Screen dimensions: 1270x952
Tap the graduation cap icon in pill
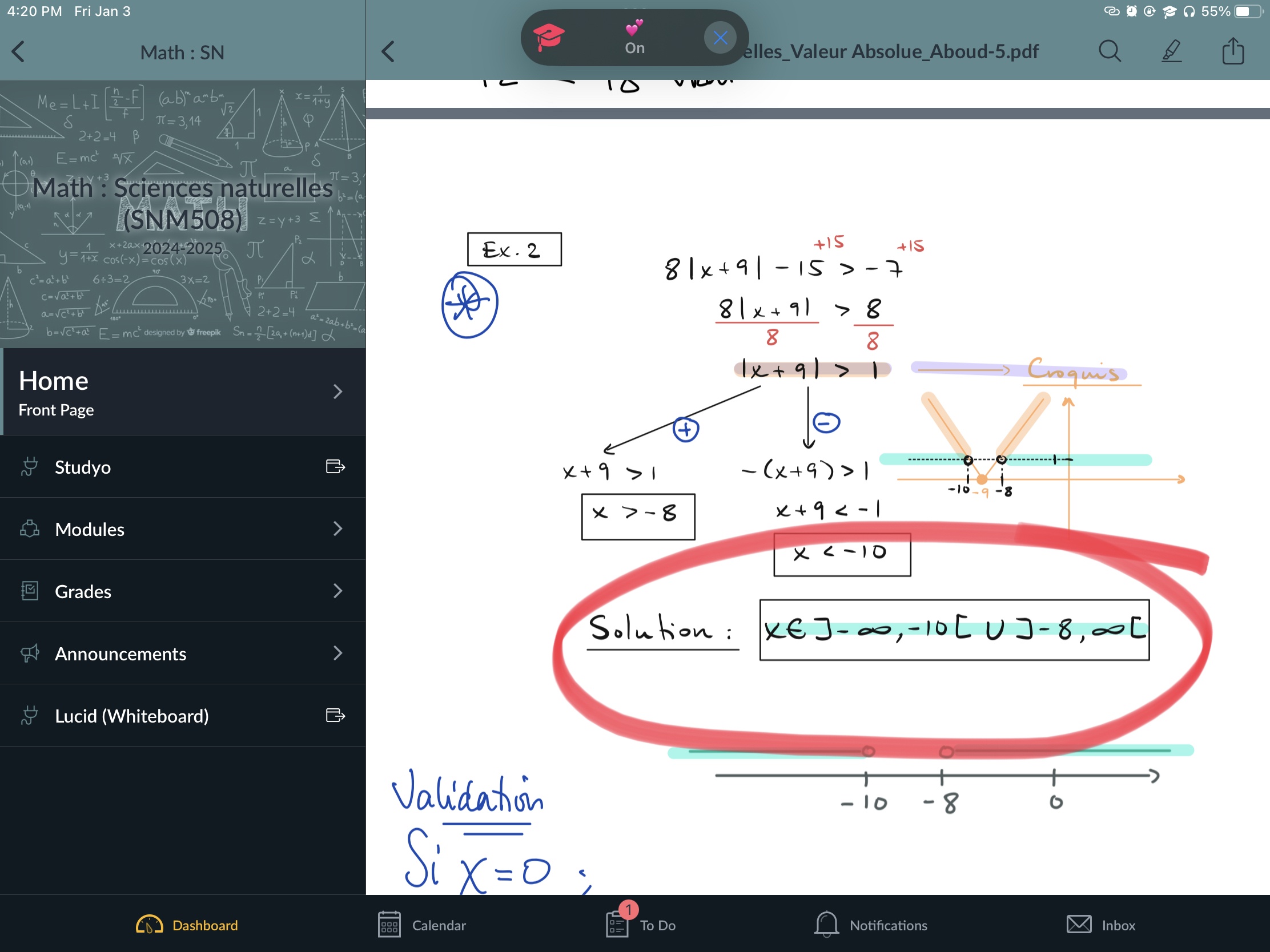pos(548,37)
